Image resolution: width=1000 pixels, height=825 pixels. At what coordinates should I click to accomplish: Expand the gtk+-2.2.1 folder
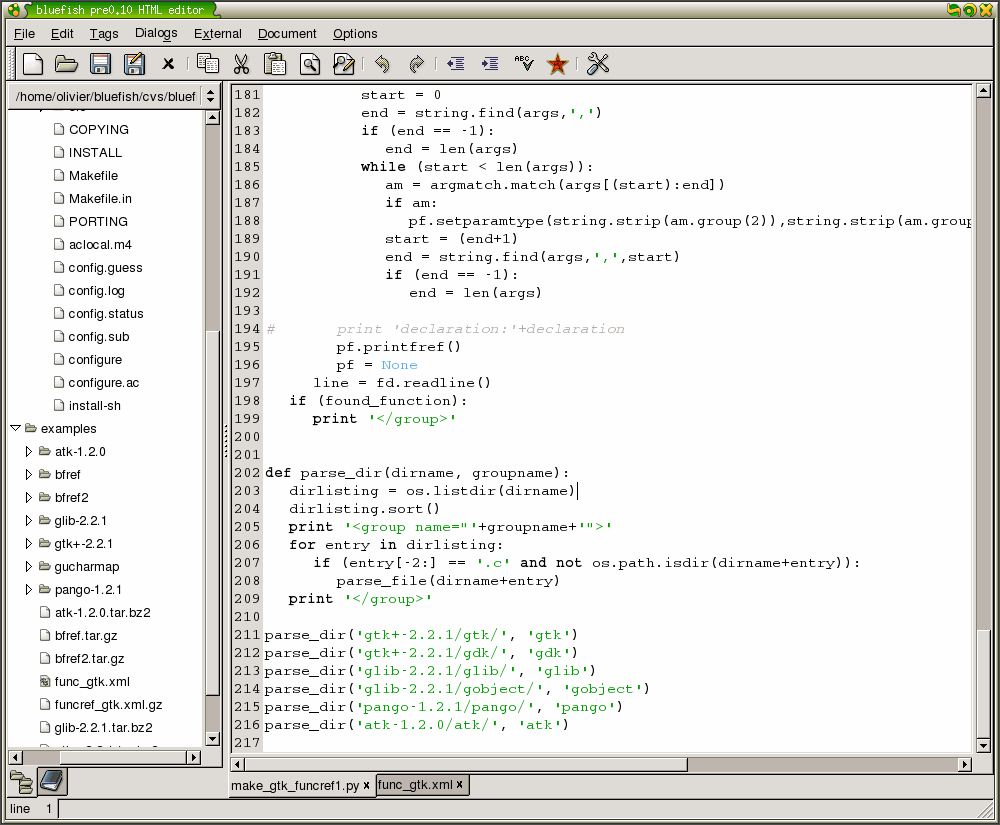click(29, 544)
